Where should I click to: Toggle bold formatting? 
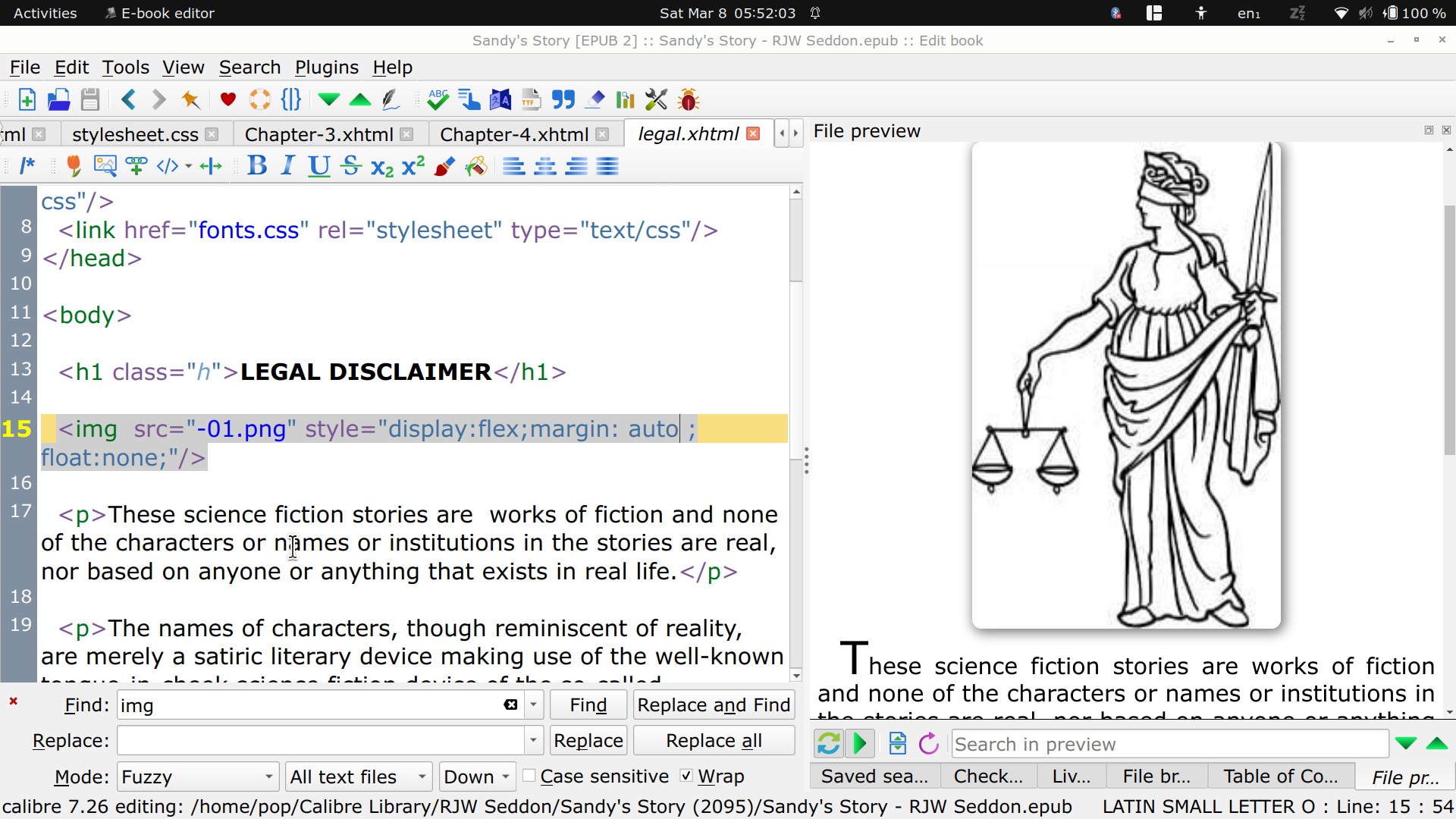coord(257,166)
